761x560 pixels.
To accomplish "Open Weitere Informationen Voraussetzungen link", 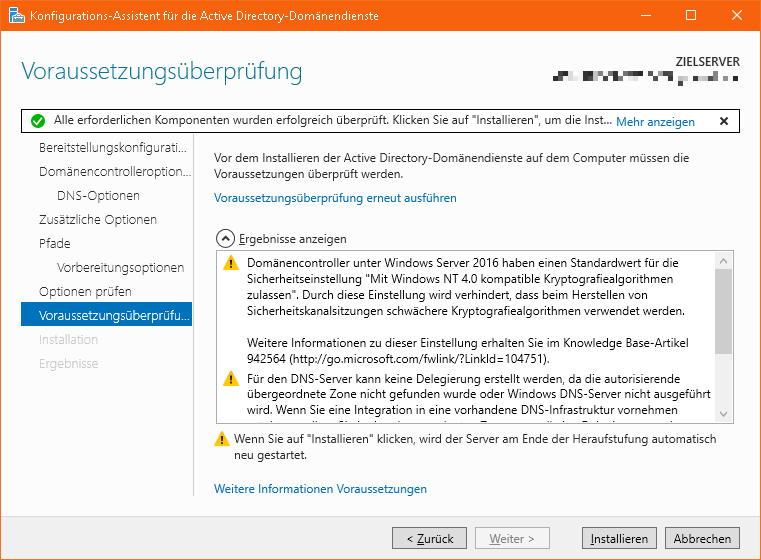I will (320, 489).
